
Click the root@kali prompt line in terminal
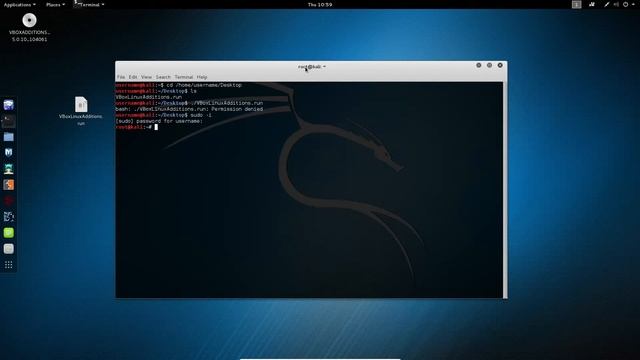[x=136, y=127]
